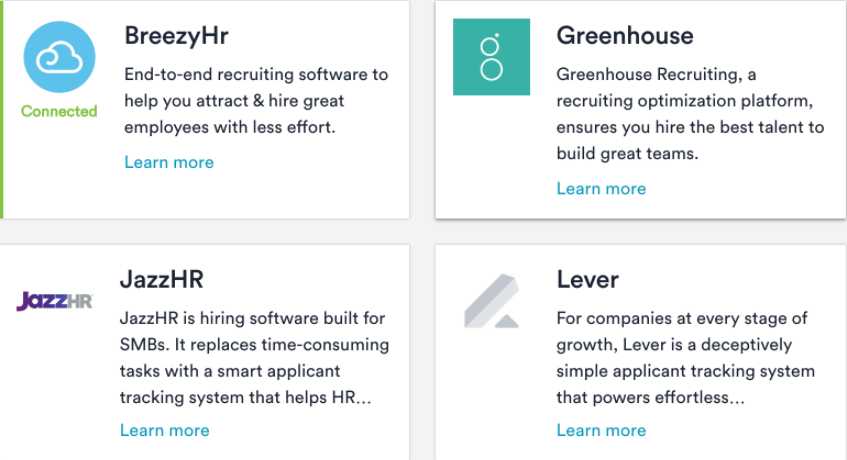Click the green Connected status label

click(59, 111)
